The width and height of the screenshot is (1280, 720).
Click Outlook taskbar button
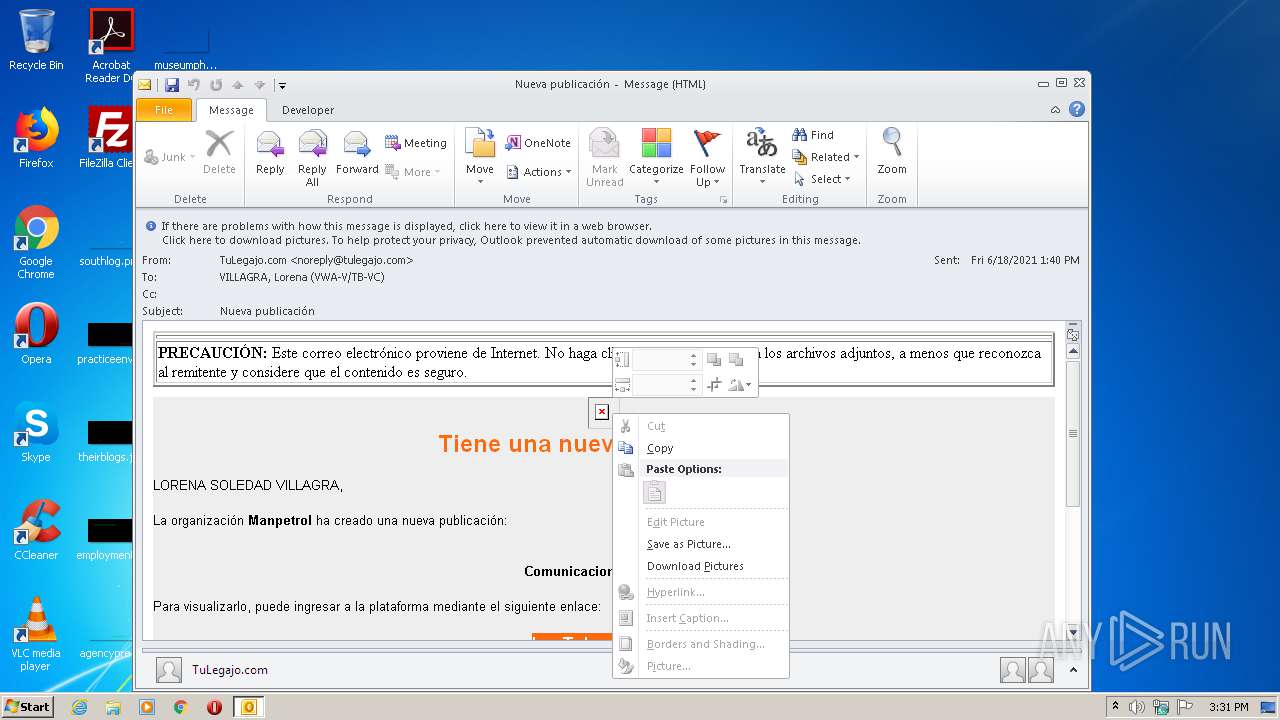coord(249,707)
